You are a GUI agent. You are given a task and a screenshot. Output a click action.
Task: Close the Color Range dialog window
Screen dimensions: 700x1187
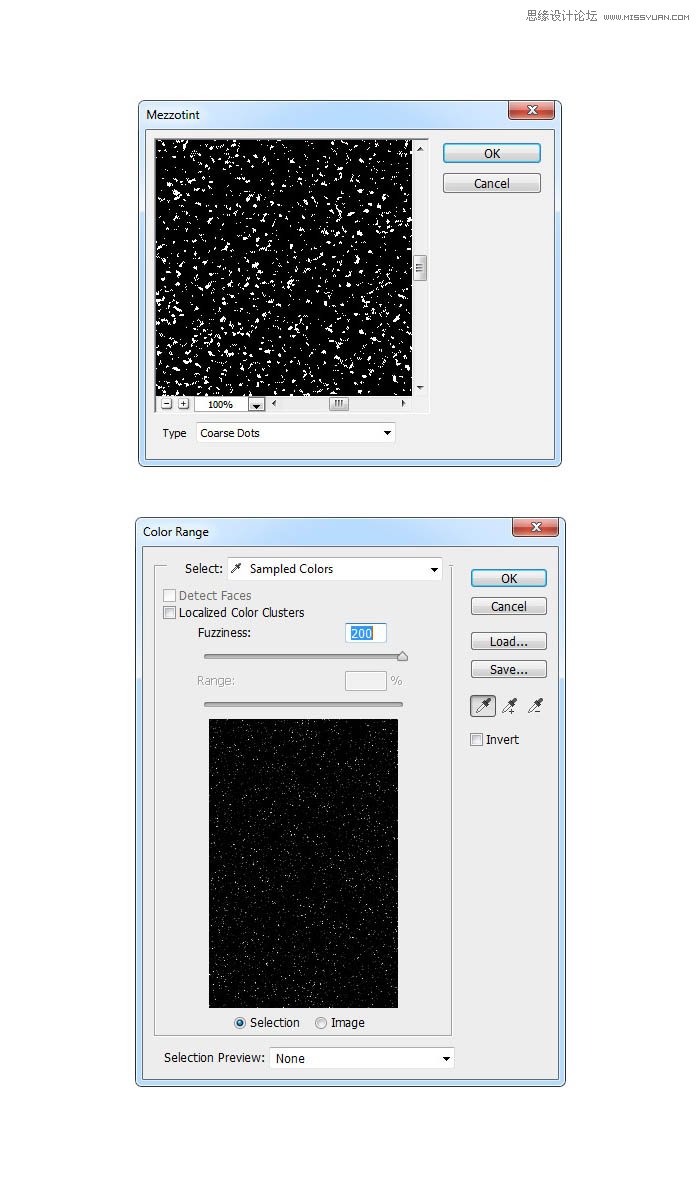click(535, 528)
